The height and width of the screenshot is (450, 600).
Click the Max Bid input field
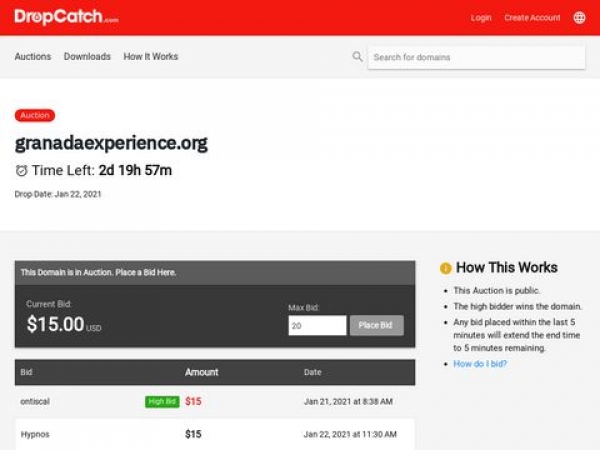click(317, 326)
